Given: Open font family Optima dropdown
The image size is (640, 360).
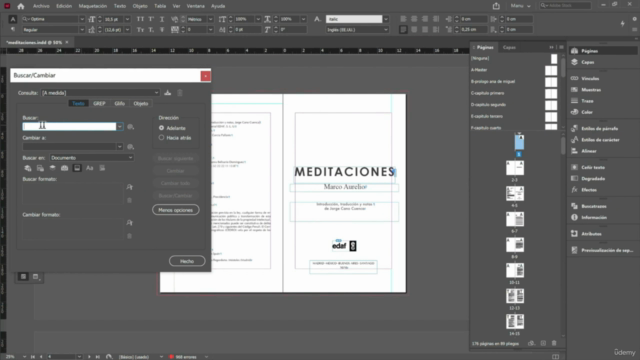Looking at the screenshot, I should pos(82,19).
